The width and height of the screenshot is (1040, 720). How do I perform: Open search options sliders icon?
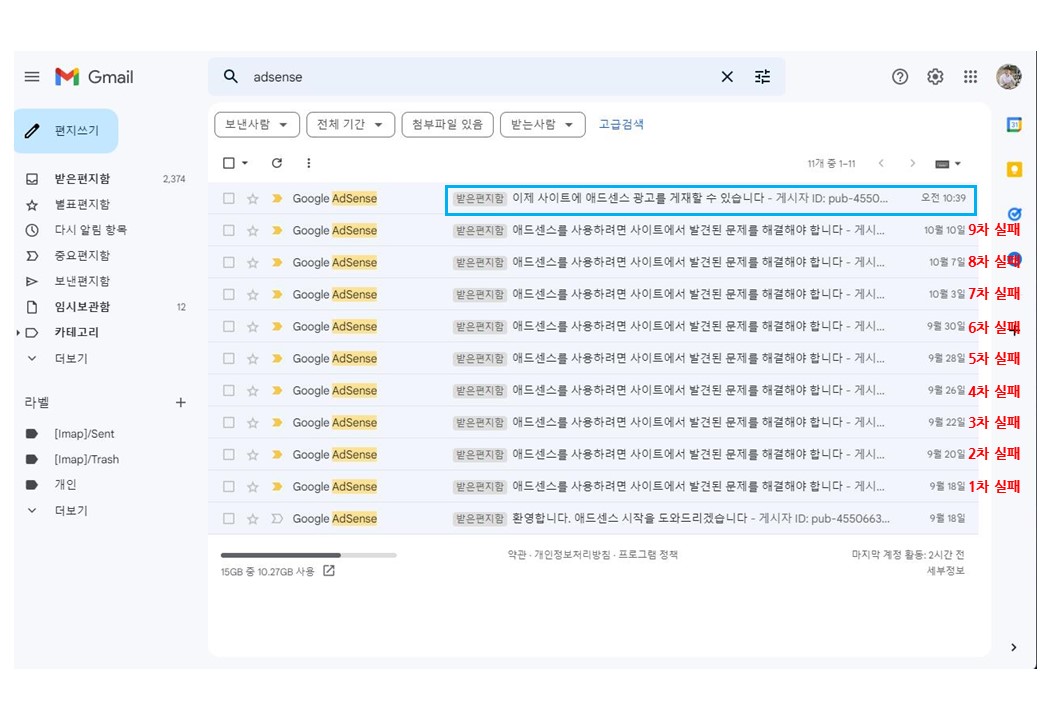[x=763, y=77]
